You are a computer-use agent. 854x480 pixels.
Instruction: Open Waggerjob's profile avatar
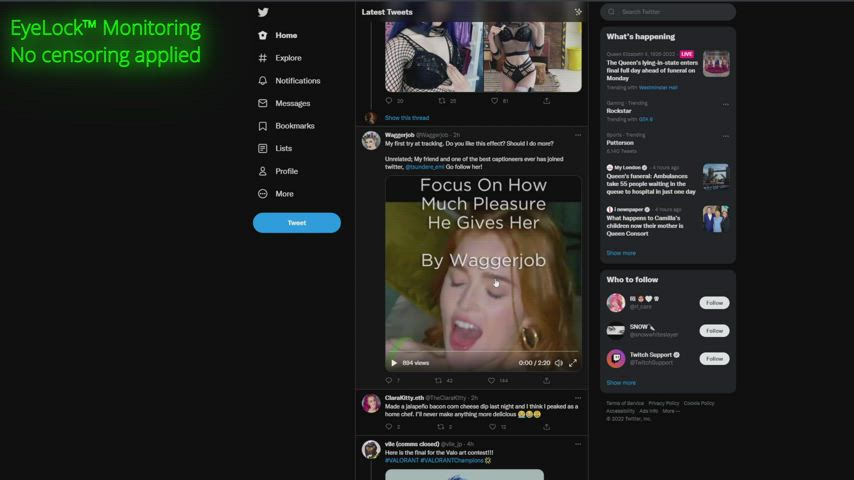click(371, 140)
